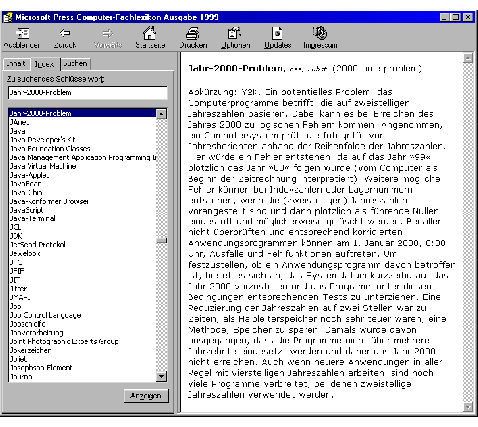Select the Joliet index entry
The width and height of the screenshot is (478, 427).
(x=18, y=359)
